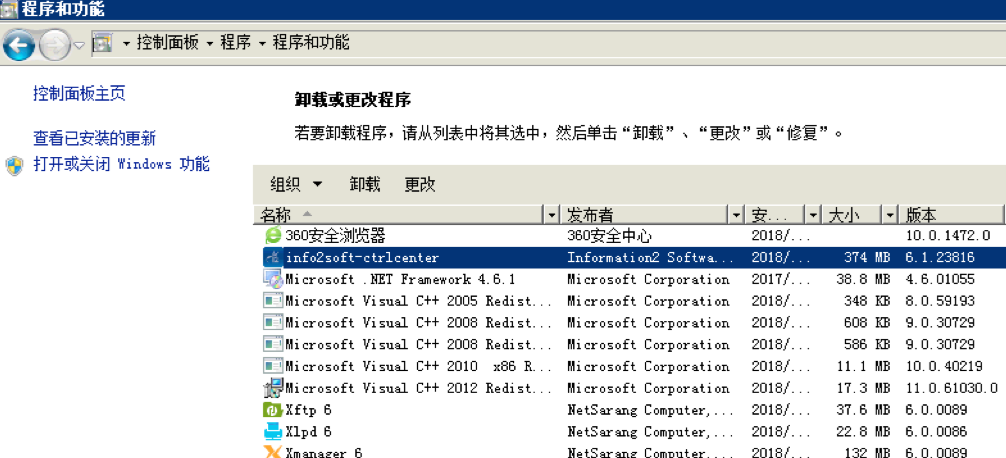Click the Xmanager 6 program icon
Viewport: 1006px width, 458px height.
[273, 452]
